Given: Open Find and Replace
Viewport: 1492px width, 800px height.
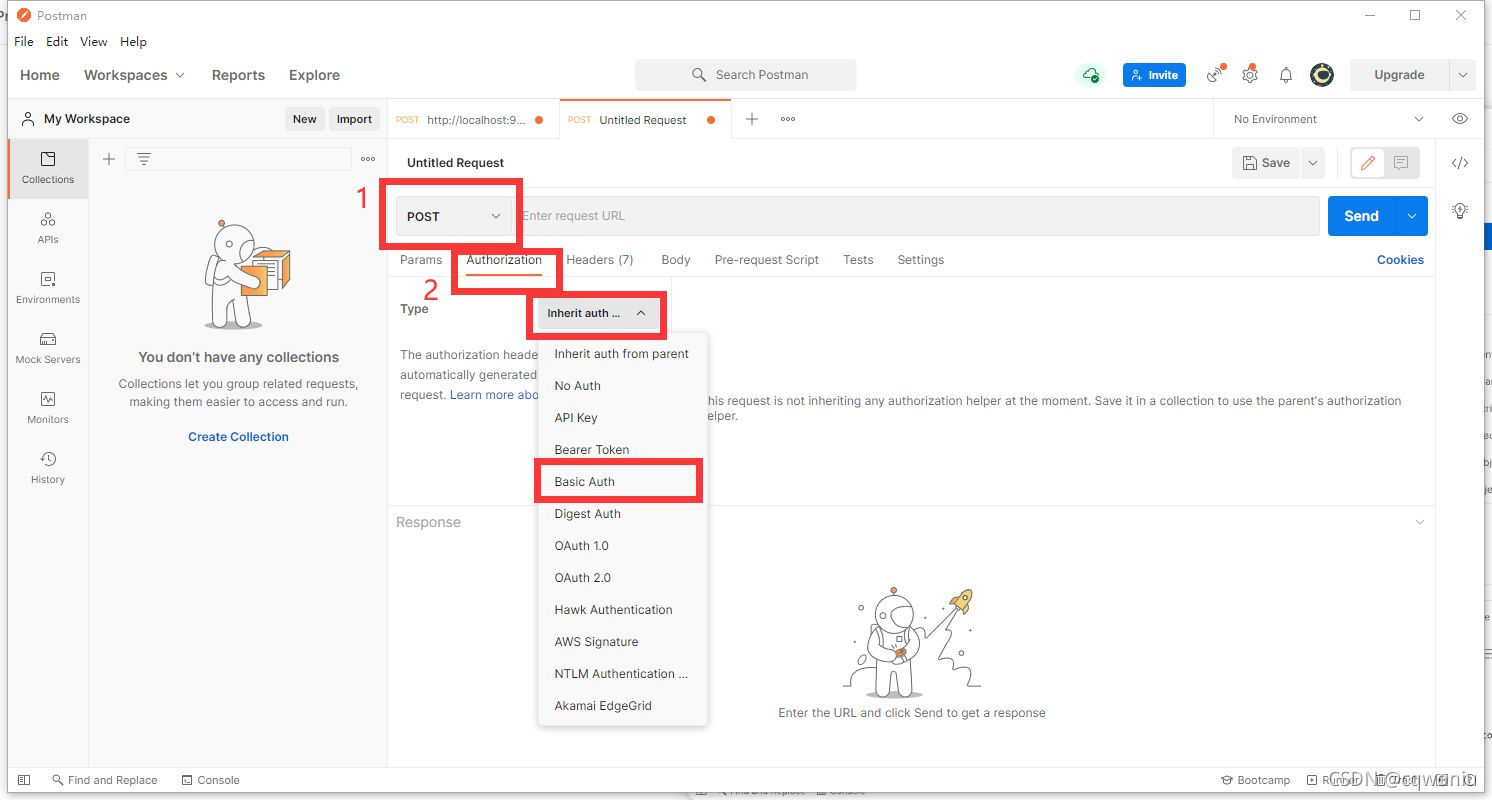Looking at the screenshot, I should click(x=103, y=780).
